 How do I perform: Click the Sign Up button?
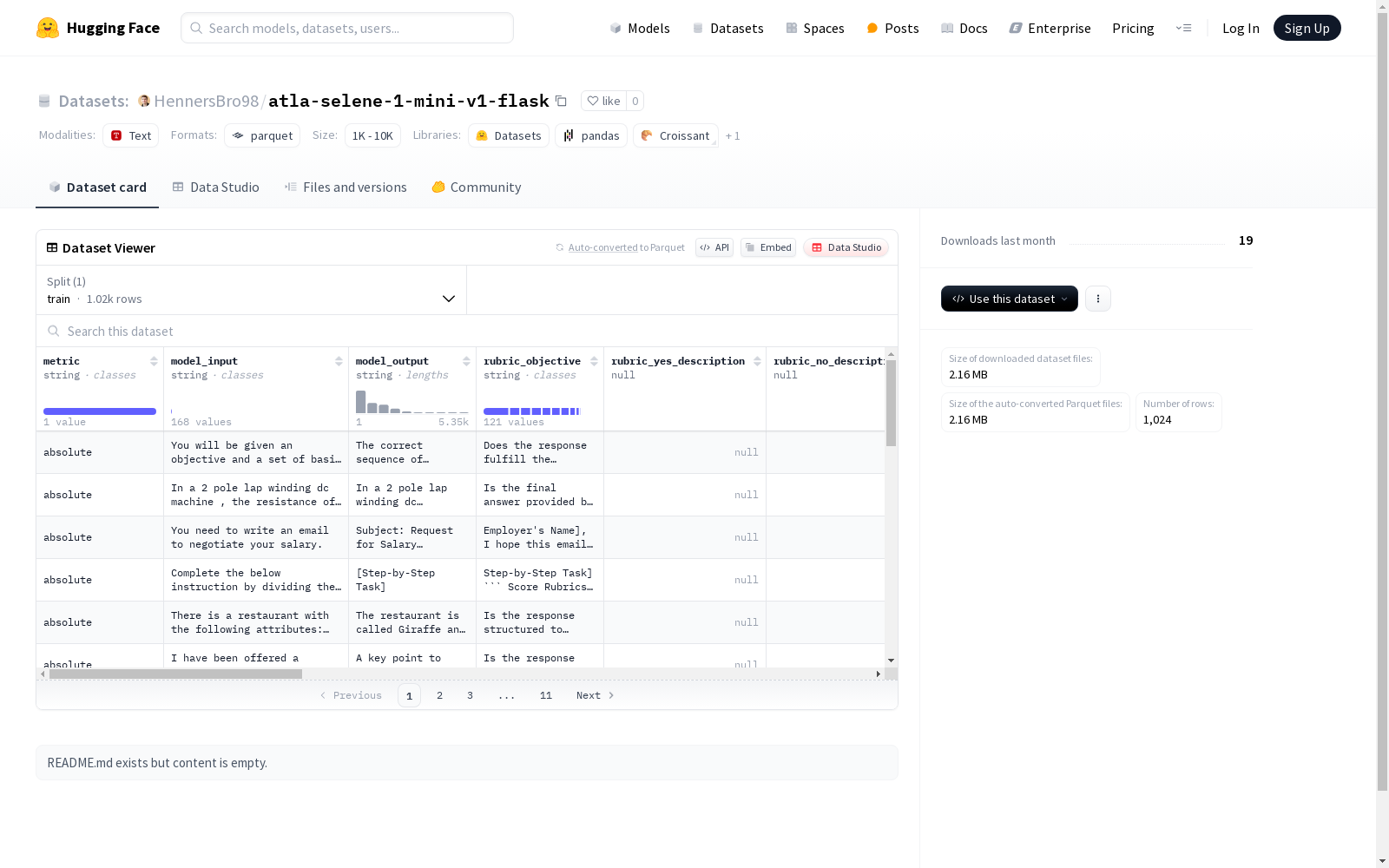(x=1307, y=28)
